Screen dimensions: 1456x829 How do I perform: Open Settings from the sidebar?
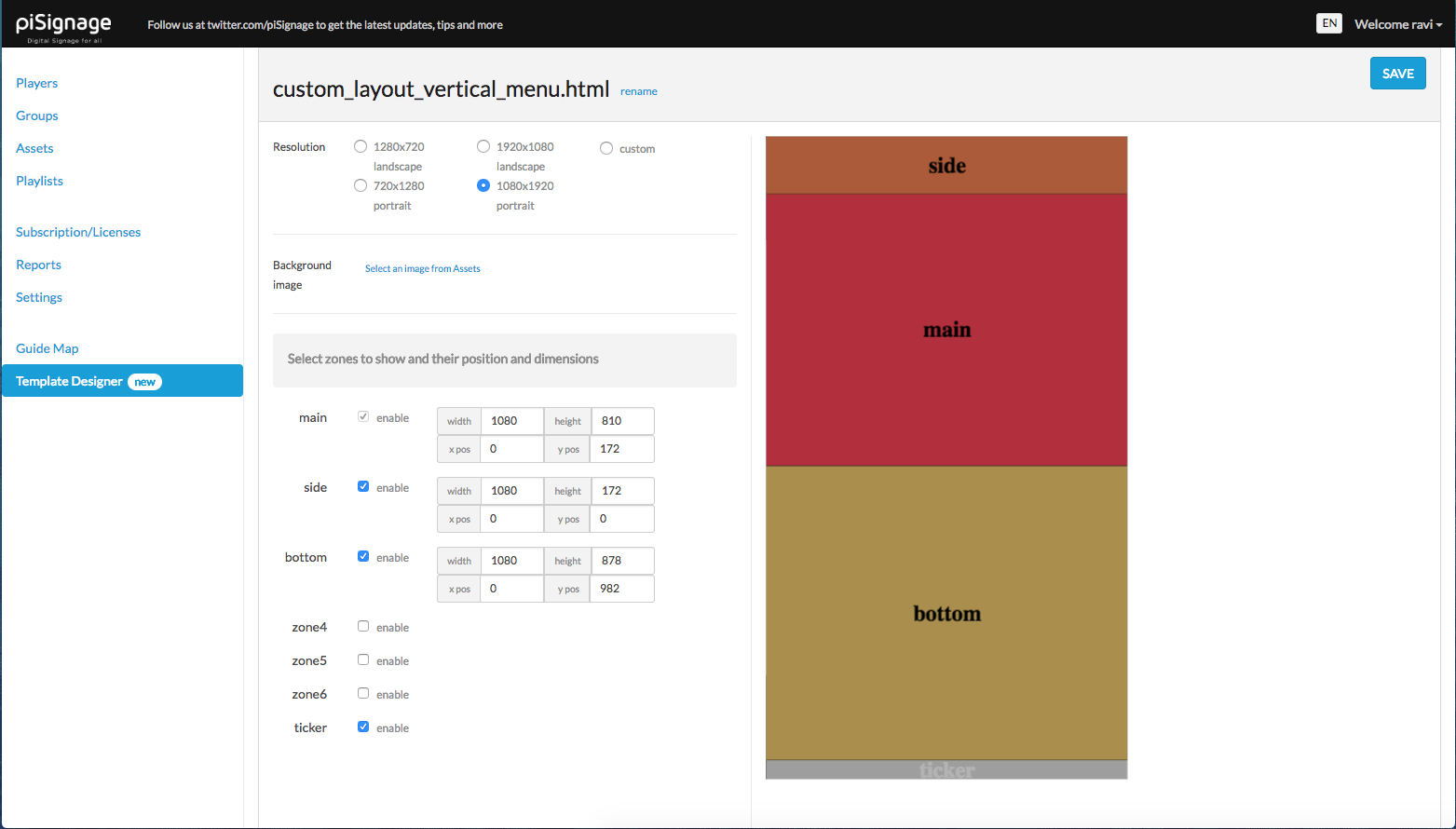click(x=39, y=297)
